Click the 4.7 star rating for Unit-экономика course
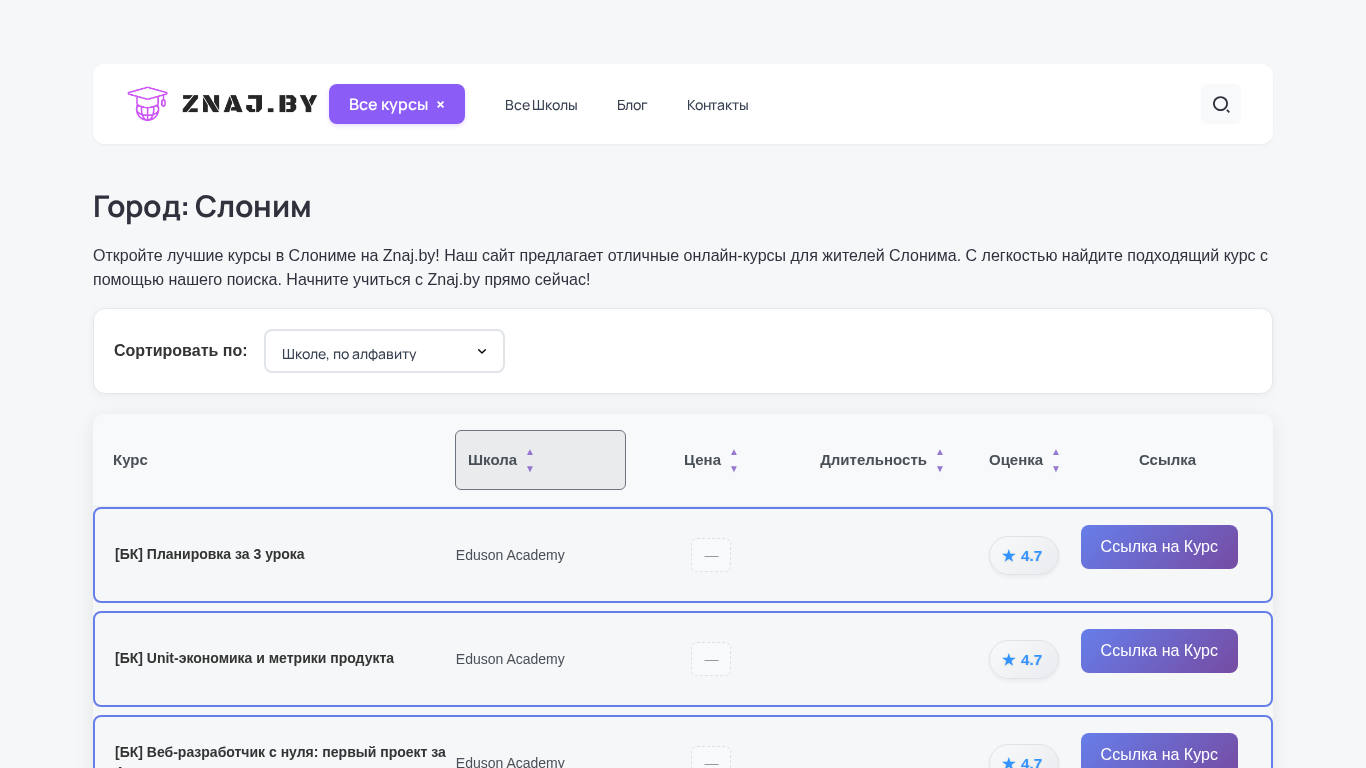 click(x=1023, y=660)
